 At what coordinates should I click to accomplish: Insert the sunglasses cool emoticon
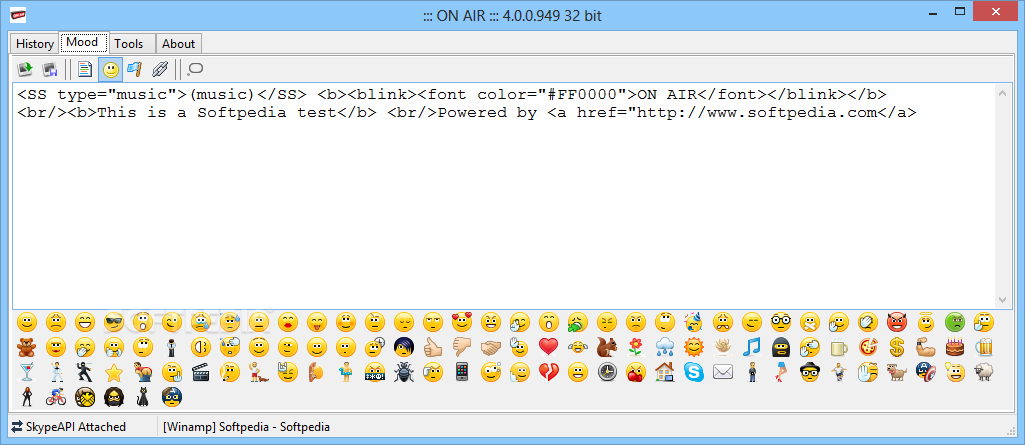(x=114, y=322)
